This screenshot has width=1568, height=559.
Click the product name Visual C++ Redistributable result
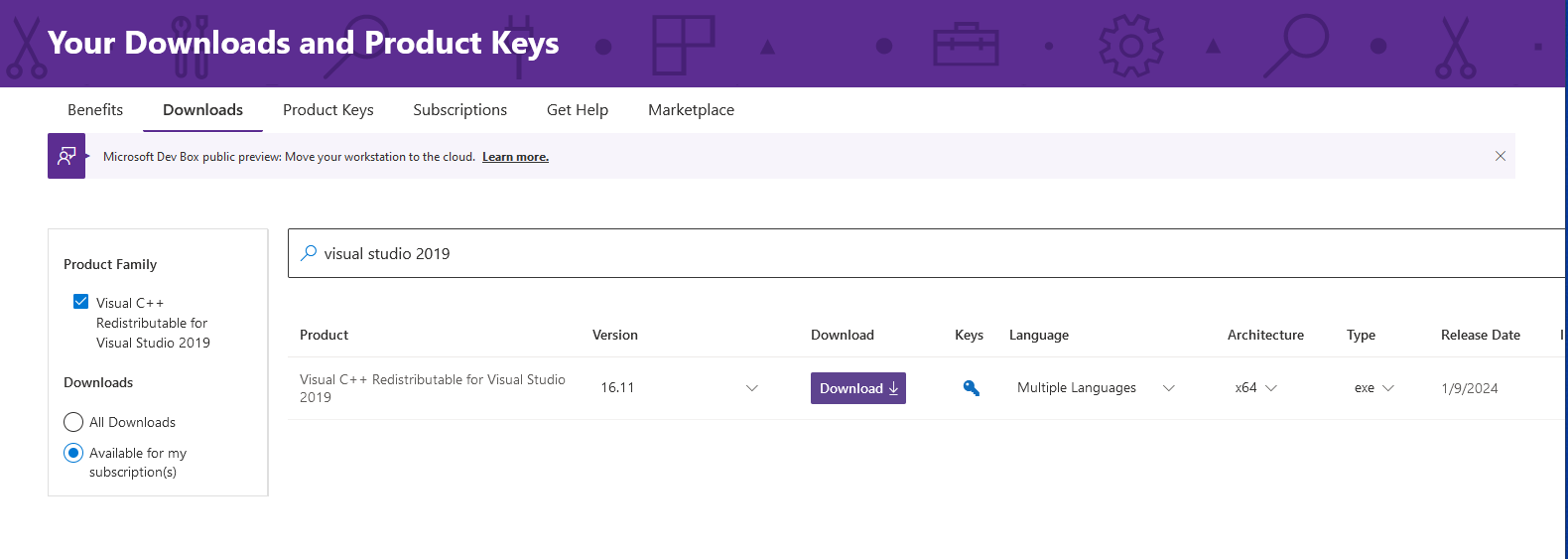(433, 388)
